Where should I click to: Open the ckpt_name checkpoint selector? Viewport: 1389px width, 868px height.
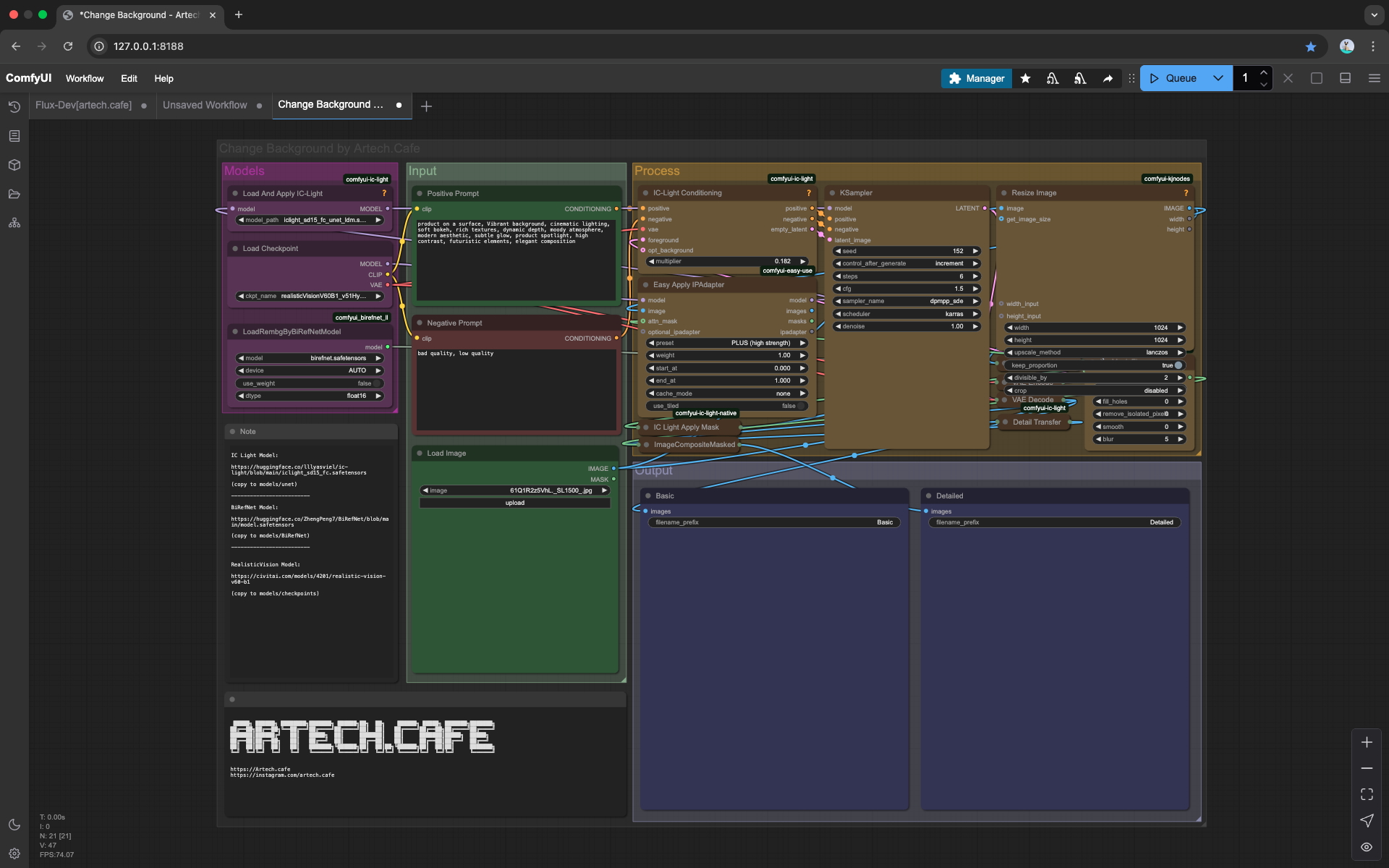click(x=310, y=296)
